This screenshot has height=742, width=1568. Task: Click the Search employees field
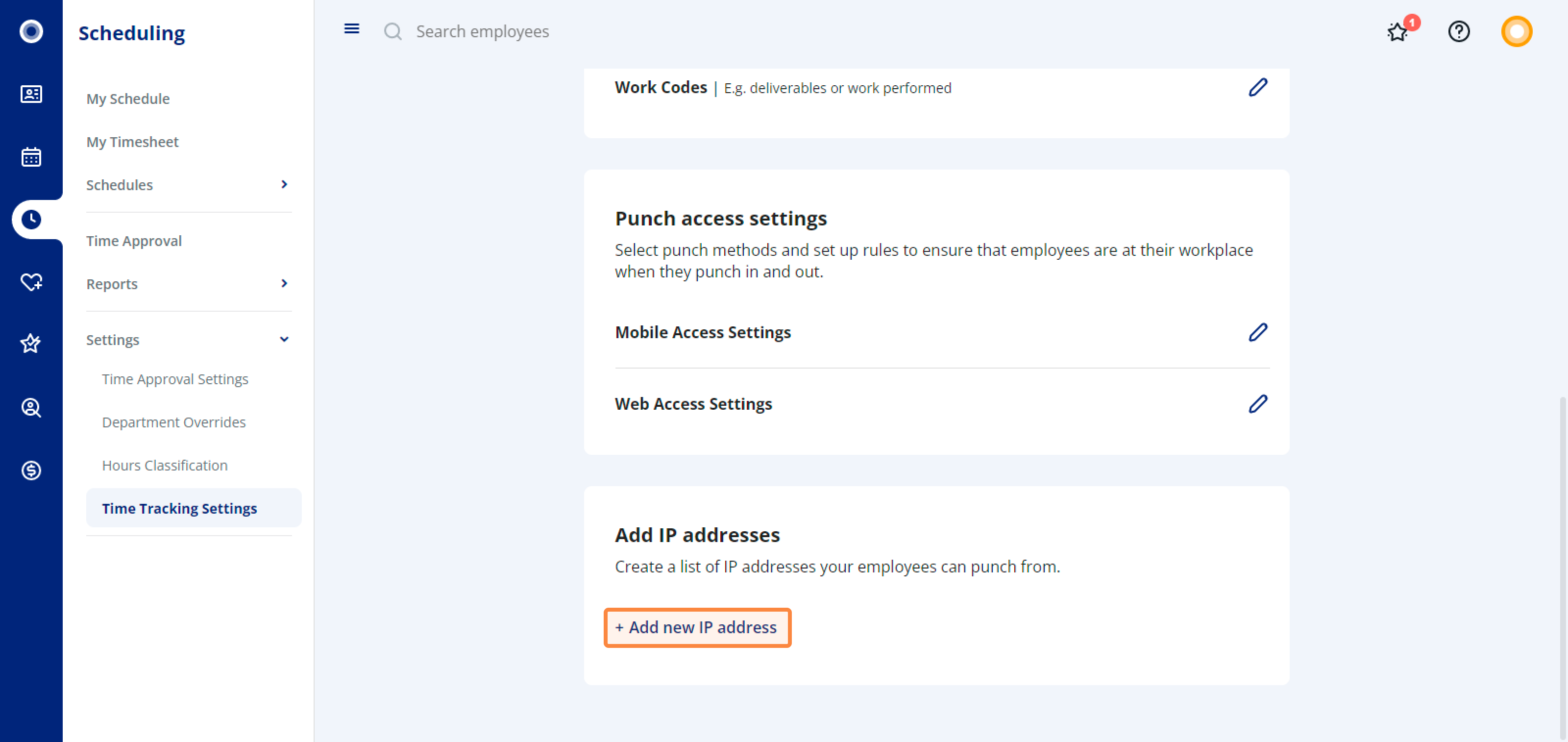click(483, 32)
